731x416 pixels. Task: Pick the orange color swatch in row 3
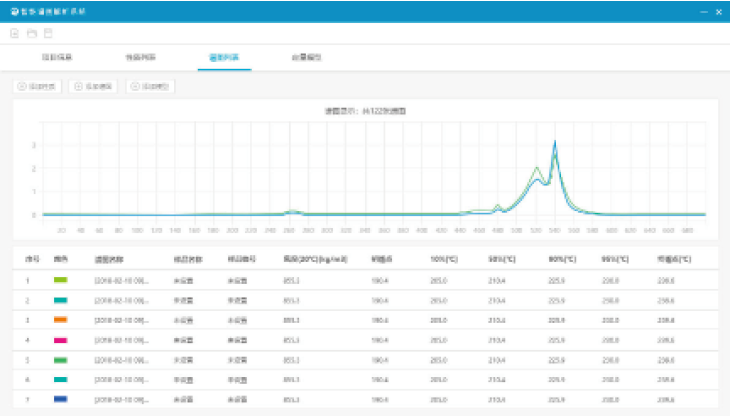tap(61, 320)
